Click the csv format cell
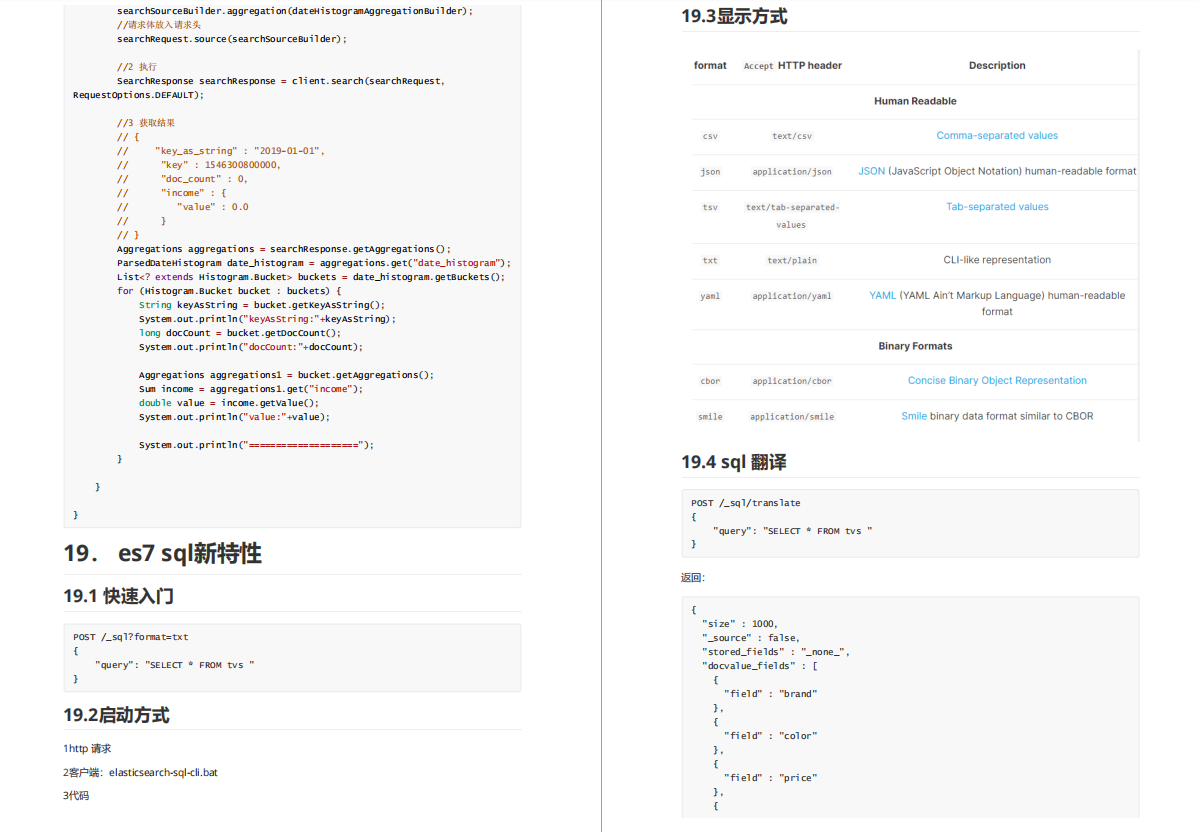 [x=710, y=136]
